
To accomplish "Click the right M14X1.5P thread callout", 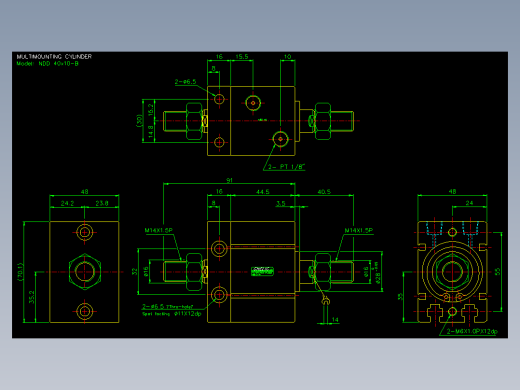I will 359,230.
